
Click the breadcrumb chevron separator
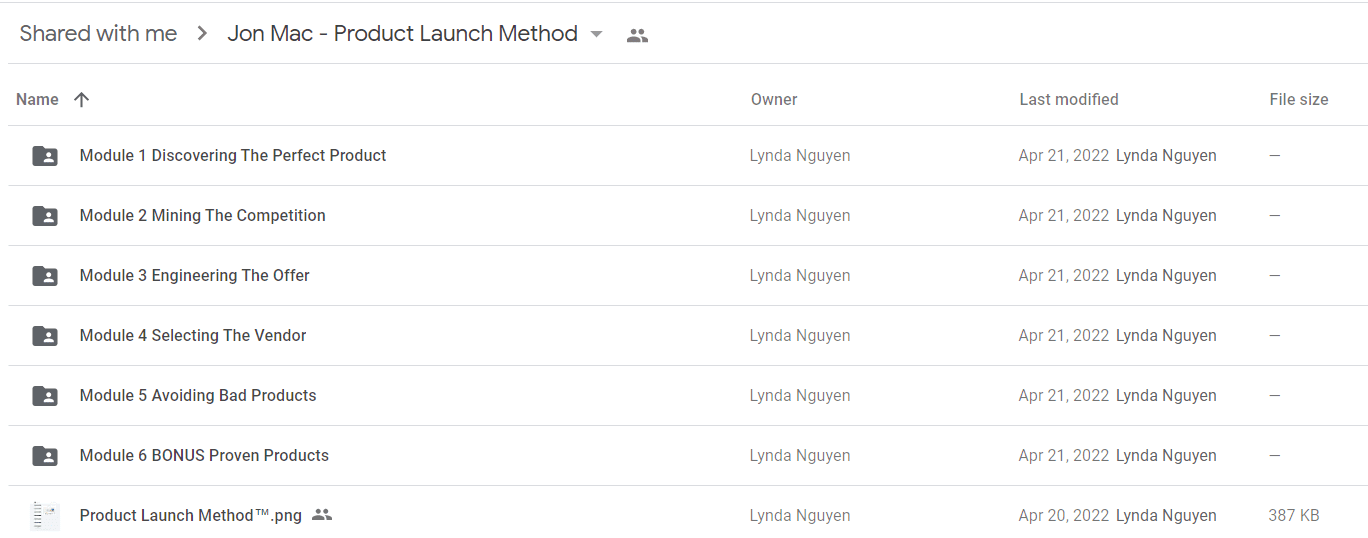[202, 34]
